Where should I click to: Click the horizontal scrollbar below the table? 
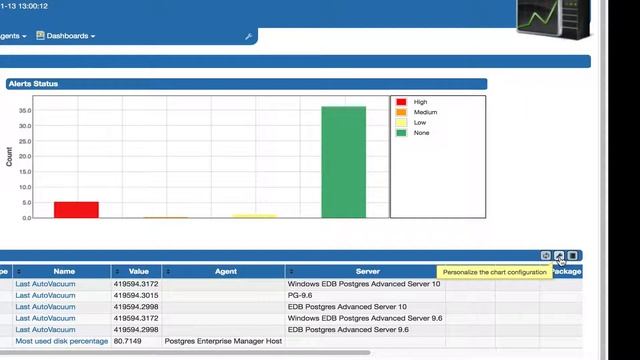tap(185, 352)
